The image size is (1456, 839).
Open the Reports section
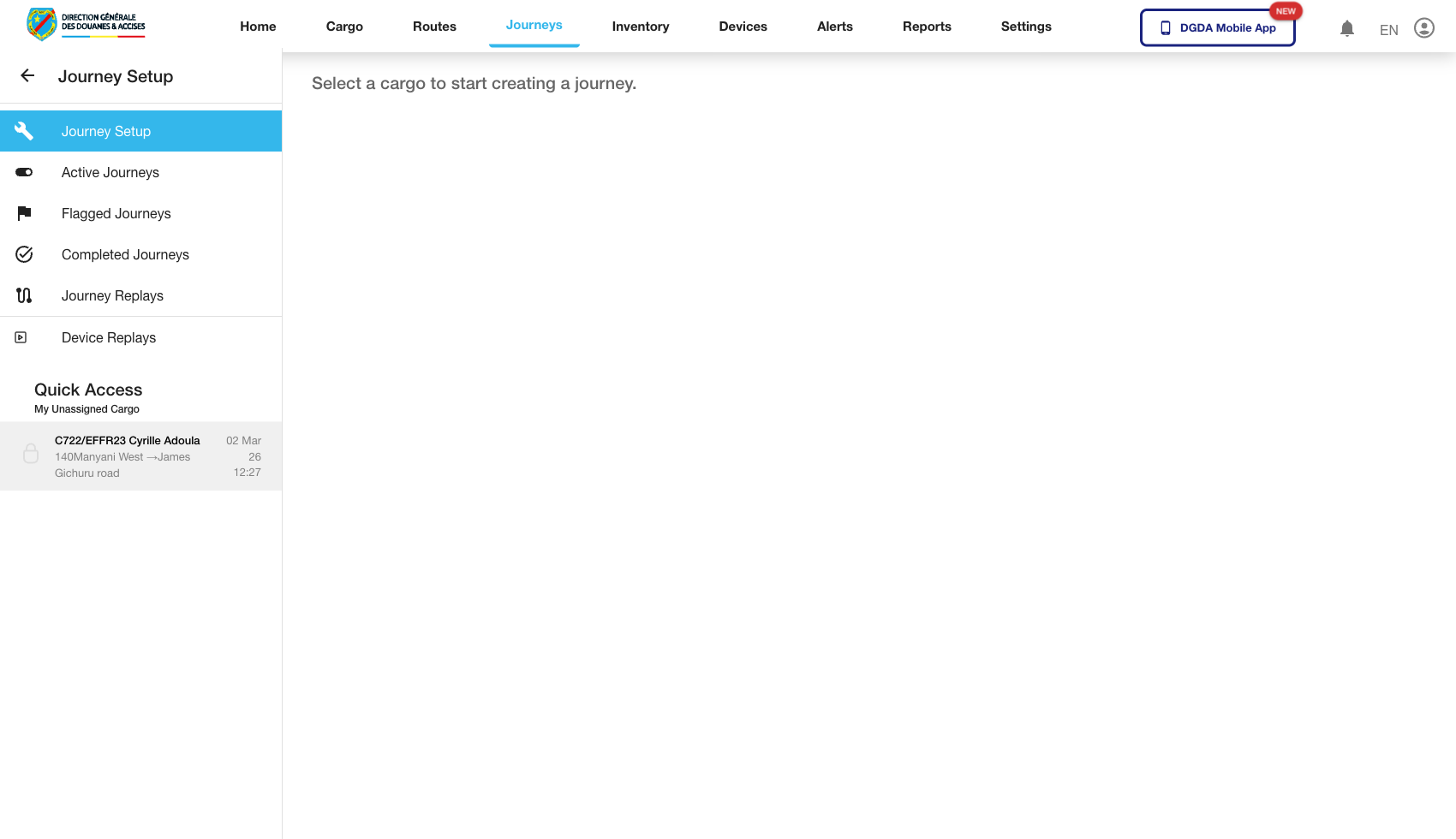click(927, 27)
